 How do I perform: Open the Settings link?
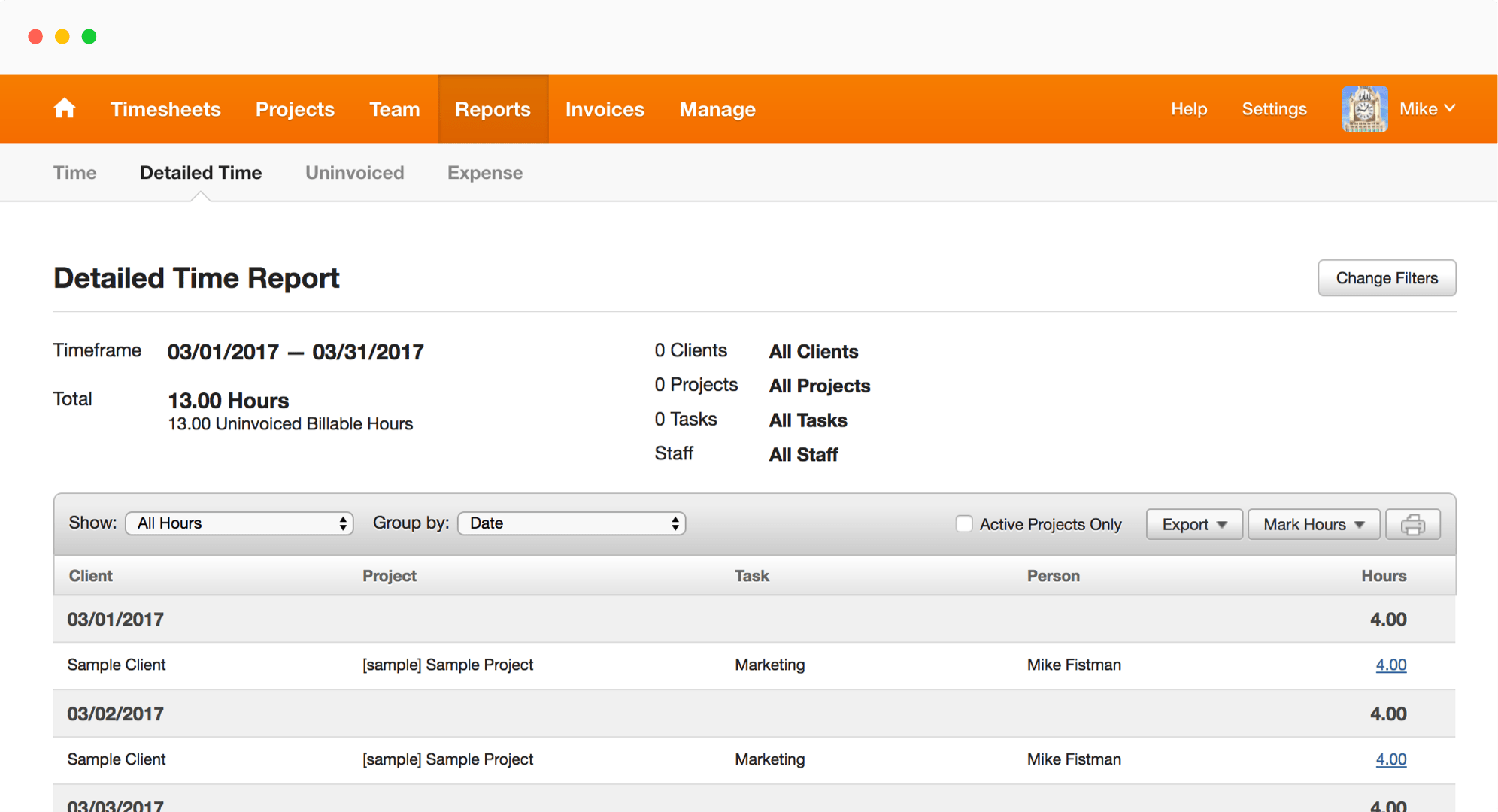(1274, 109)
